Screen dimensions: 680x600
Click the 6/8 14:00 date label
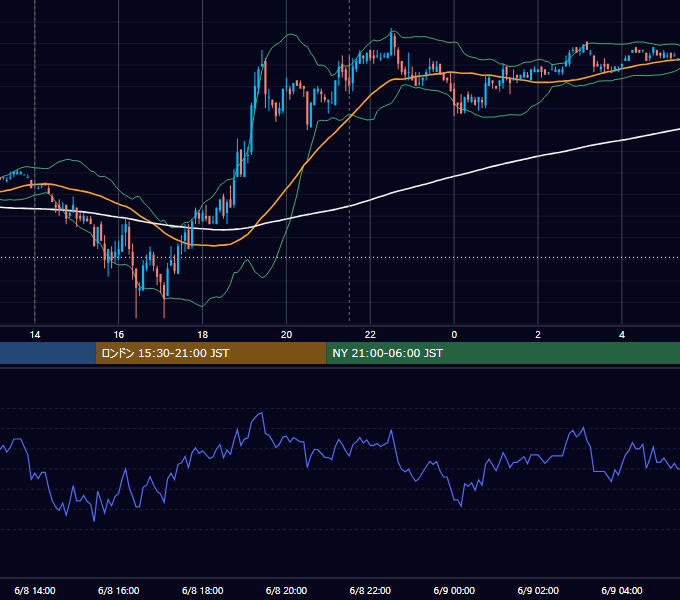35,590
